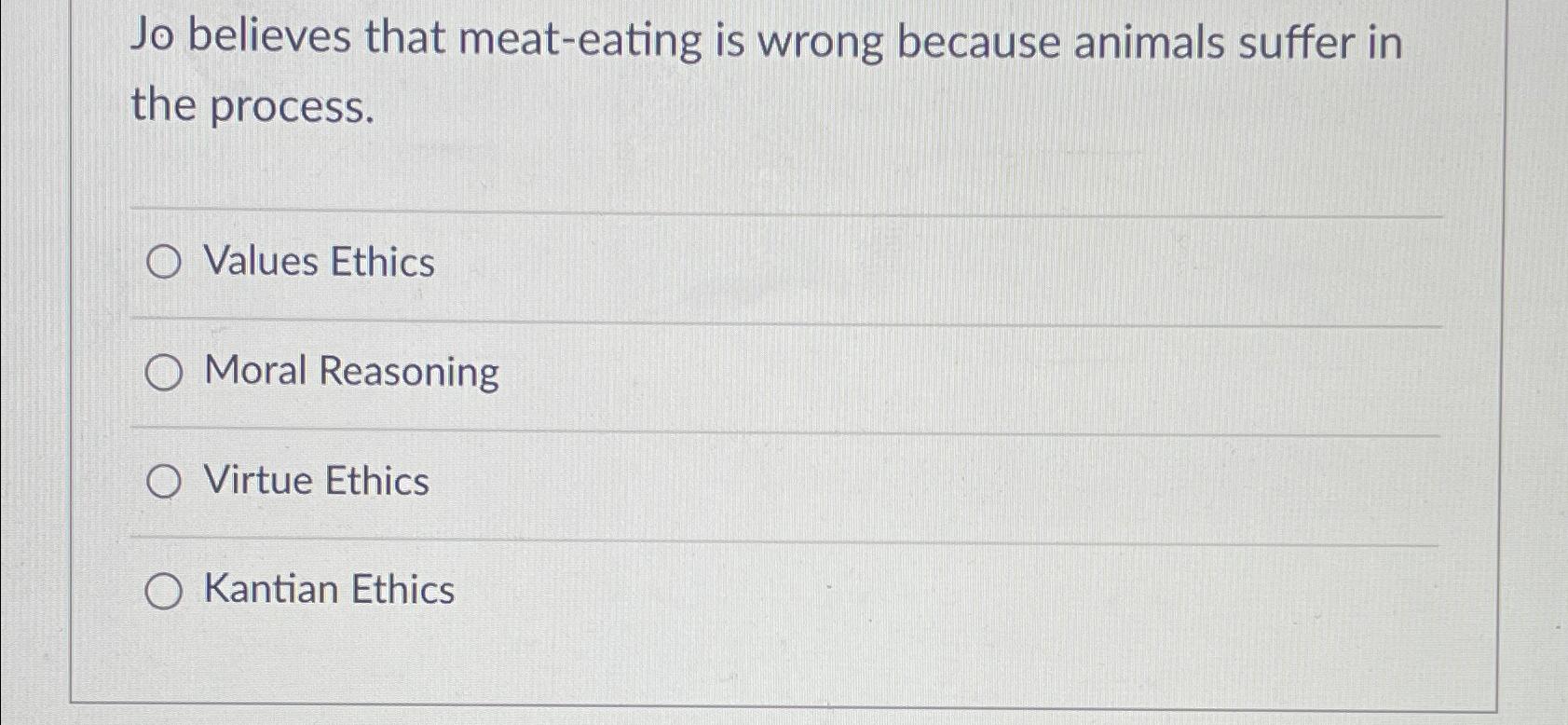Click the Kantian Ethics answer label

click(x=329, y=590)
